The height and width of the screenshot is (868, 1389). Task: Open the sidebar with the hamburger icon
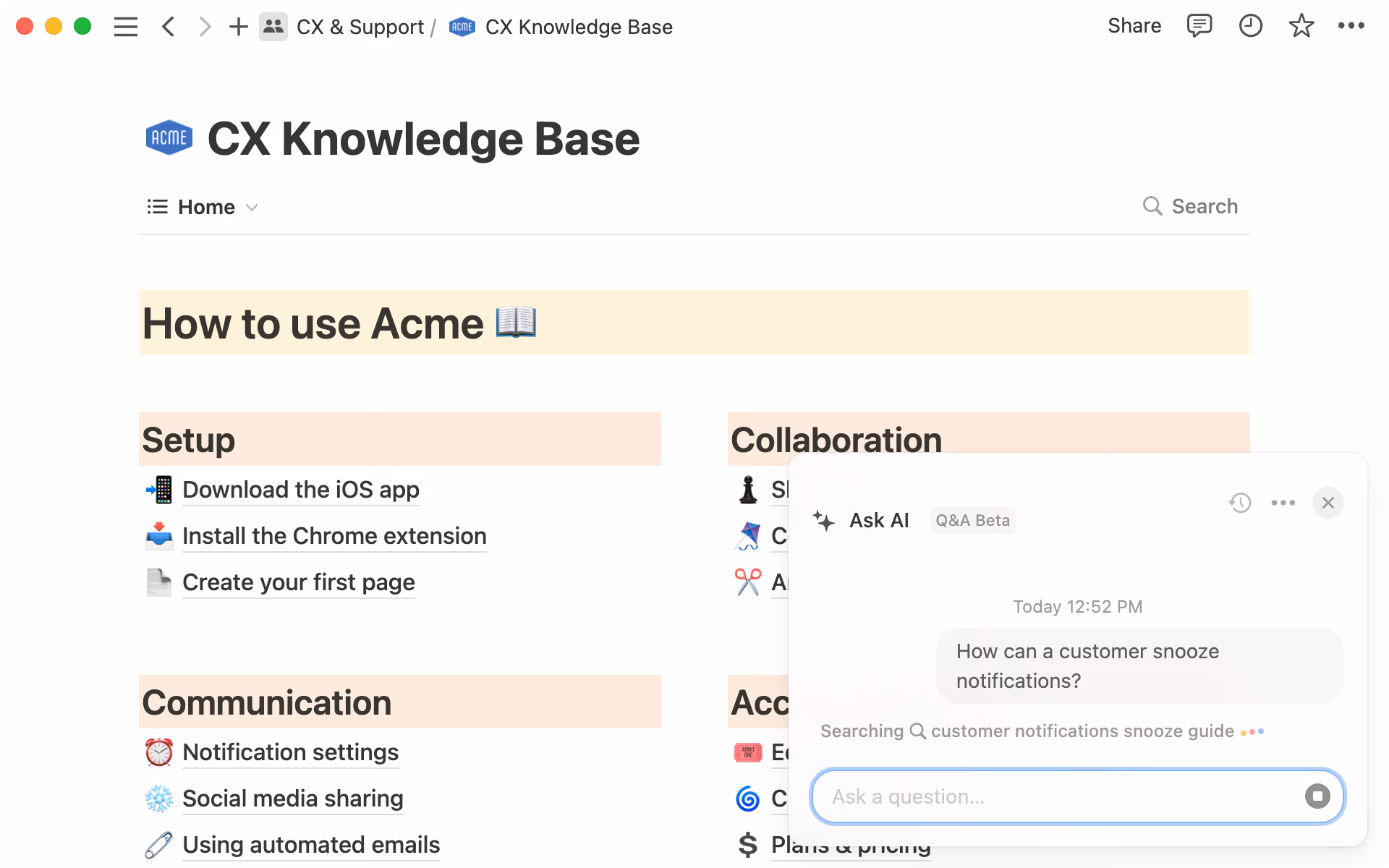(x=125, y=27)
